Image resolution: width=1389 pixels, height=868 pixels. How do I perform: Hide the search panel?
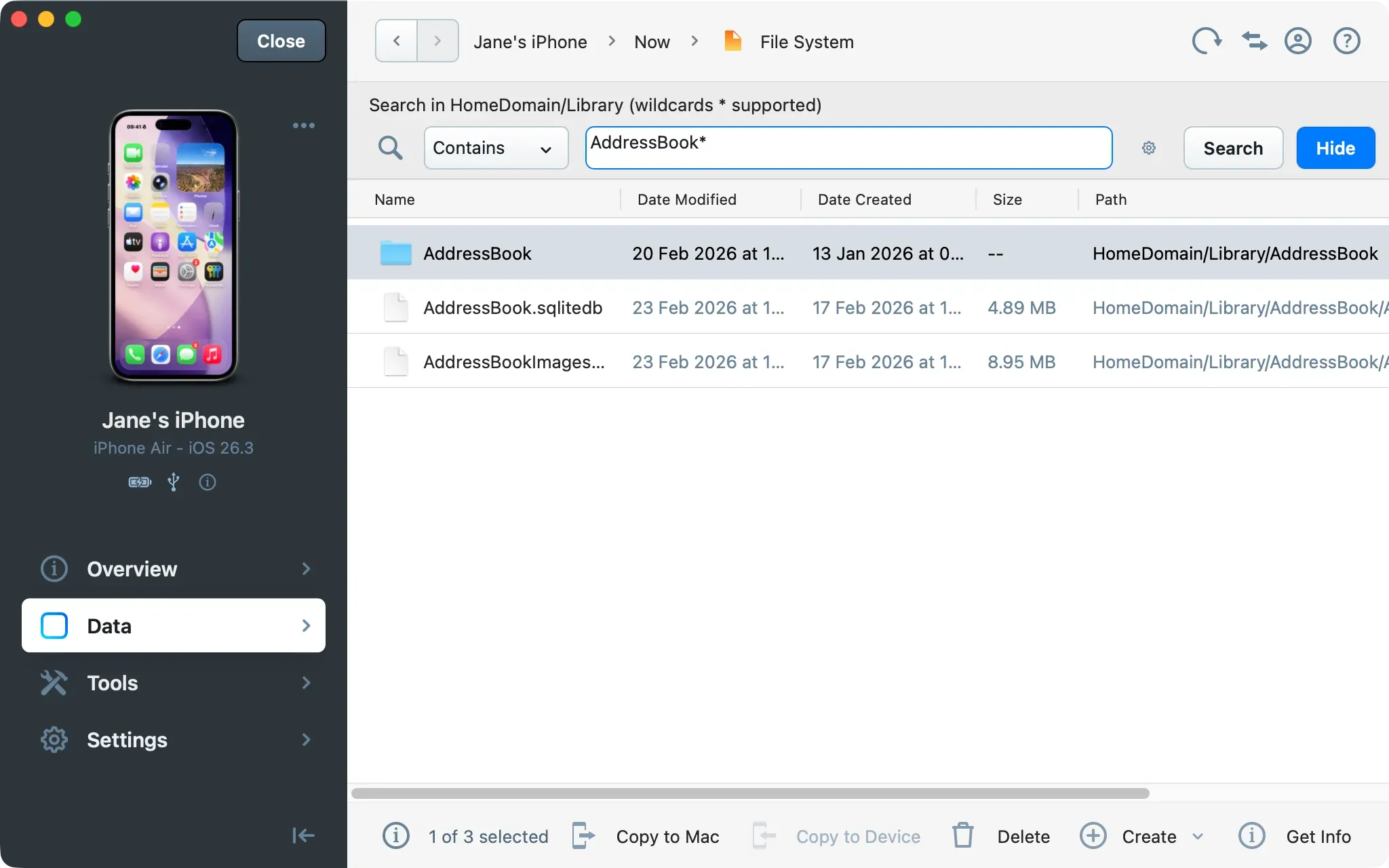(x=1335, y=148)
